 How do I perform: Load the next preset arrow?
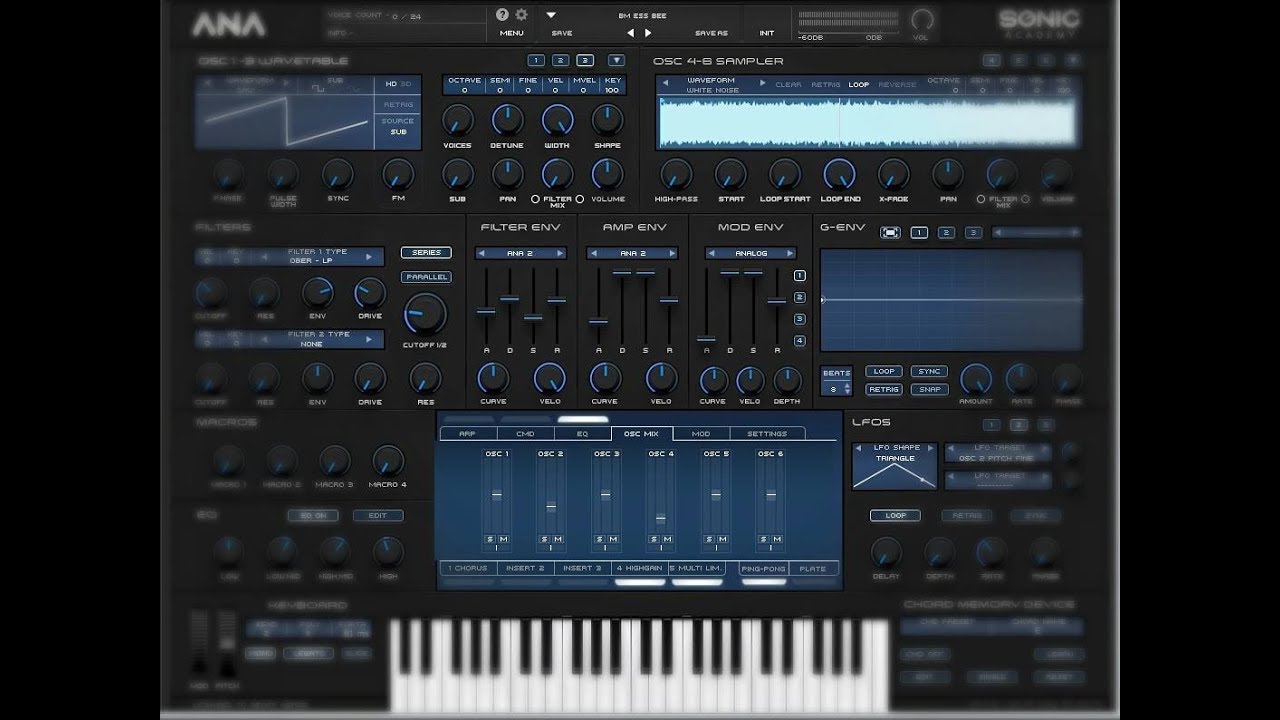tap(648, 33)
